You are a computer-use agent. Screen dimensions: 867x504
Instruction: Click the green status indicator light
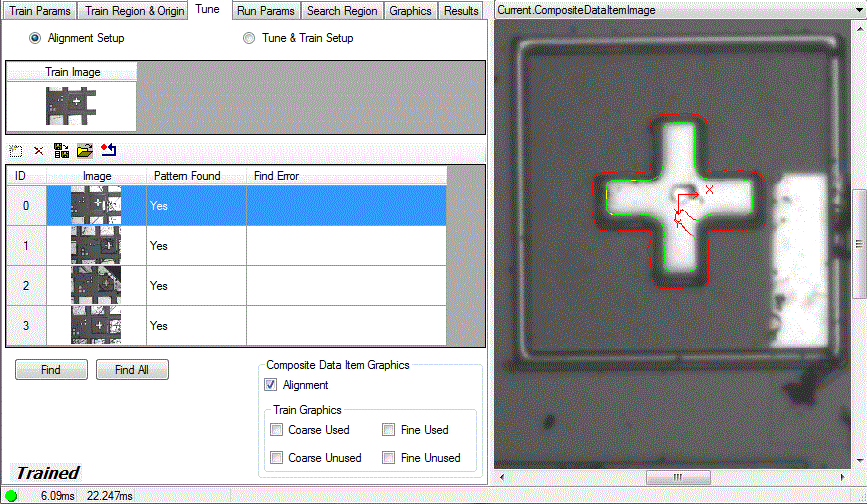(x=11, y=495)
